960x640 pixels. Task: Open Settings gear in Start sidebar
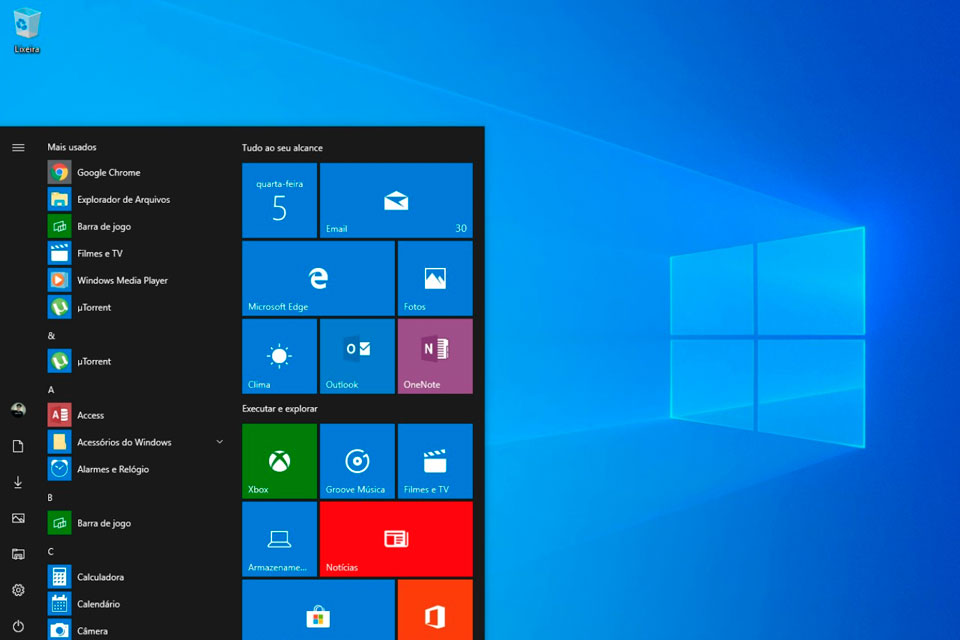coord(18,590)
